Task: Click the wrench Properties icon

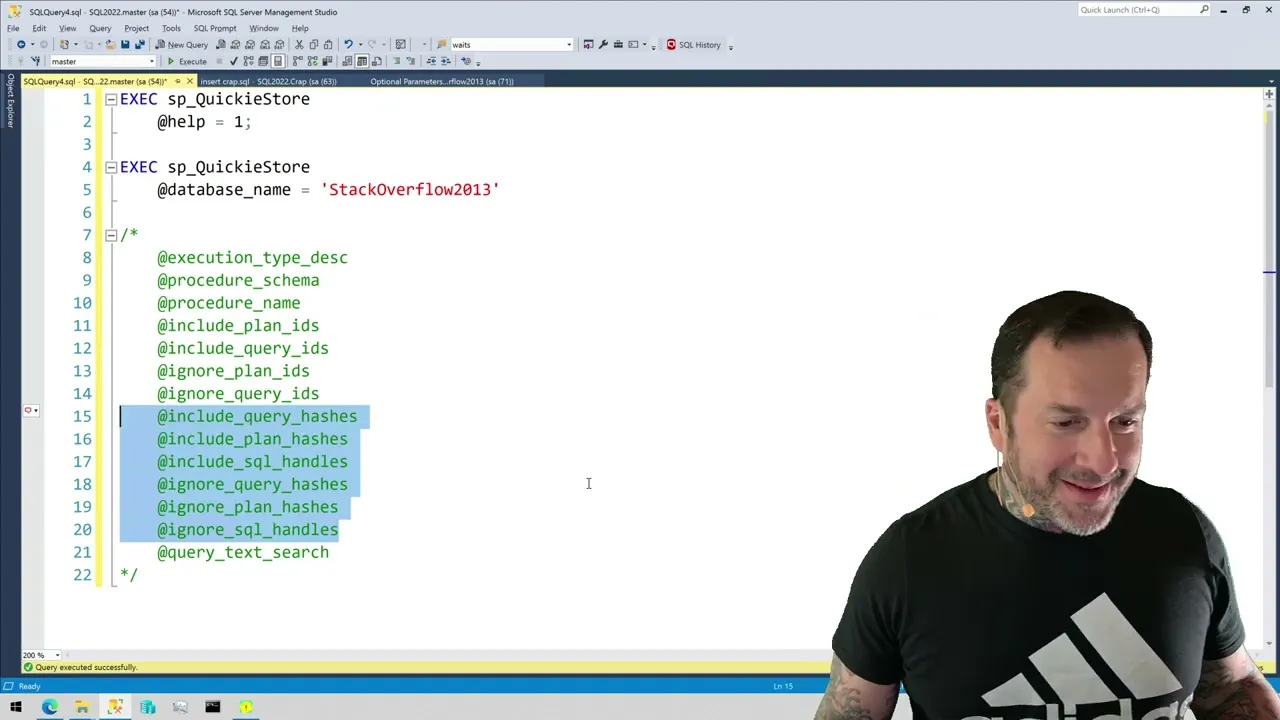Action: (x=603, y=45)
